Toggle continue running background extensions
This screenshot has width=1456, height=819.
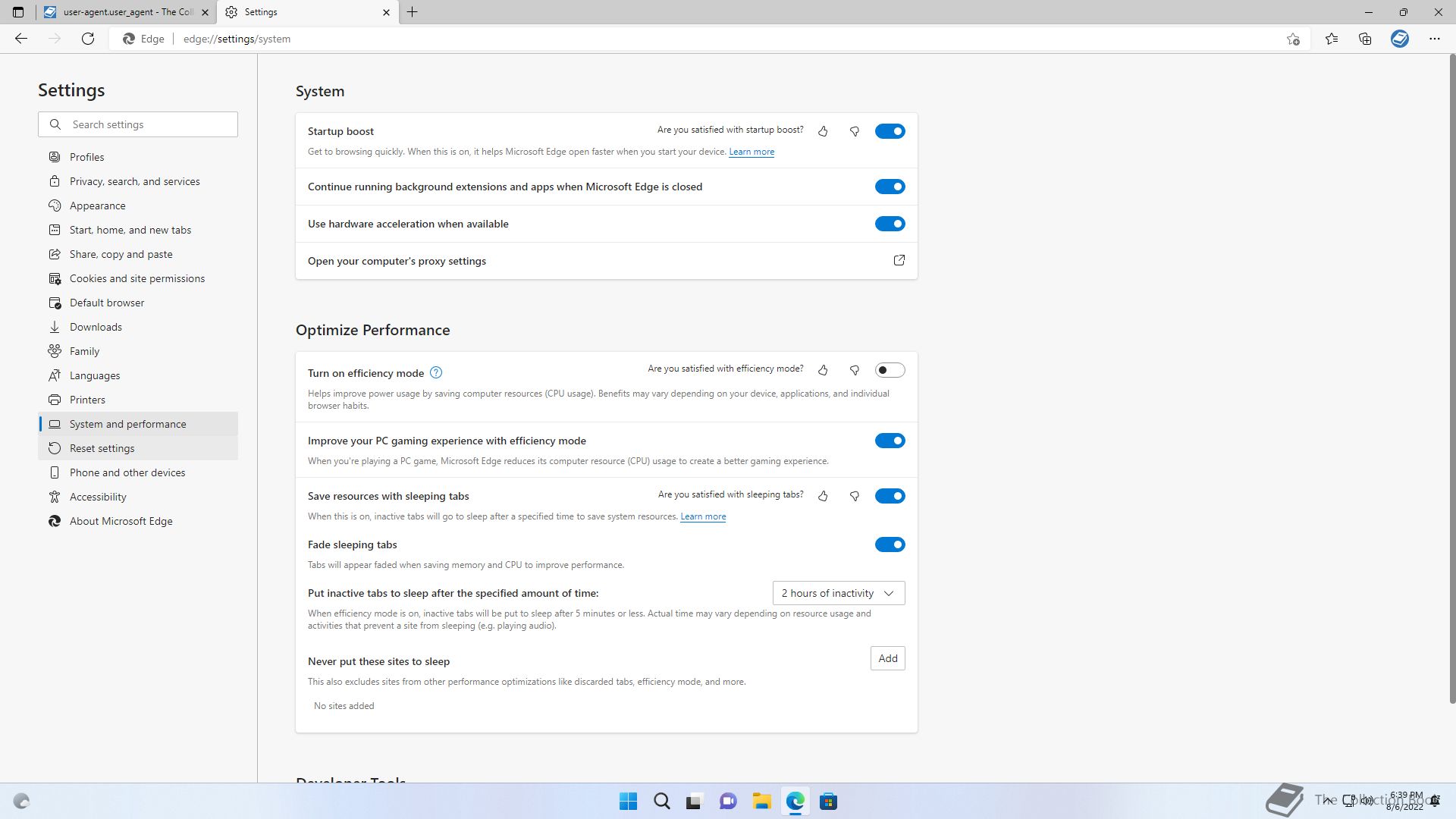(890, 187)
